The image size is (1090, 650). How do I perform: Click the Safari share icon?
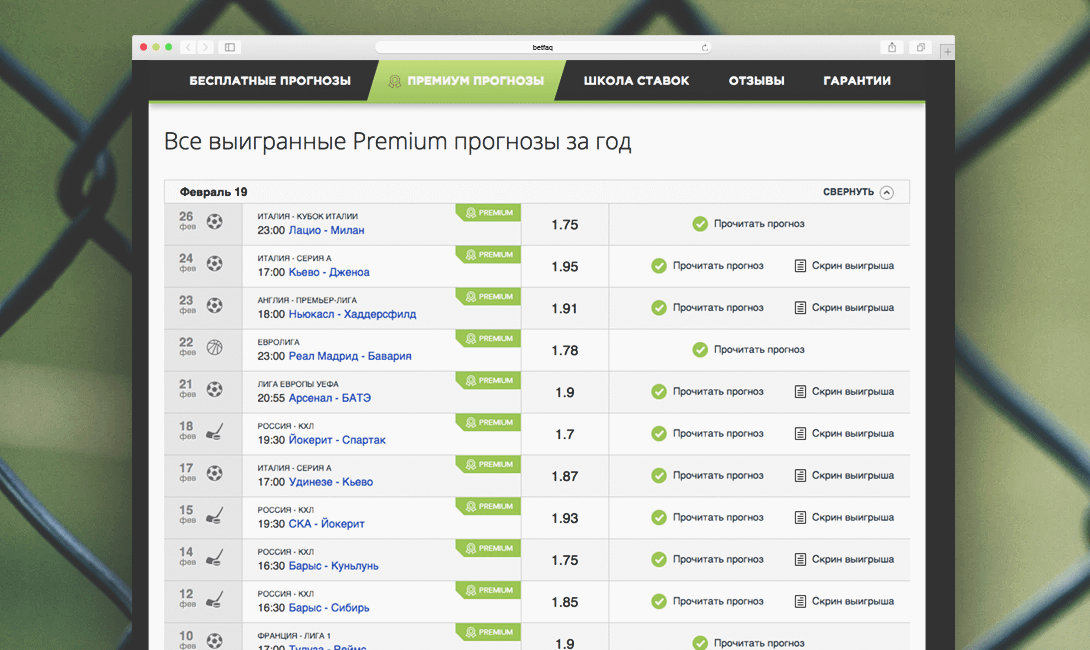[x=892, y=47]
